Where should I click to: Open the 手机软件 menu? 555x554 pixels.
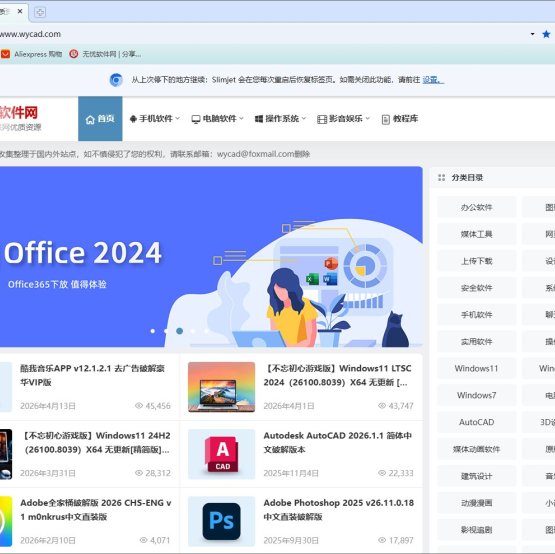(x=155, y=119)
